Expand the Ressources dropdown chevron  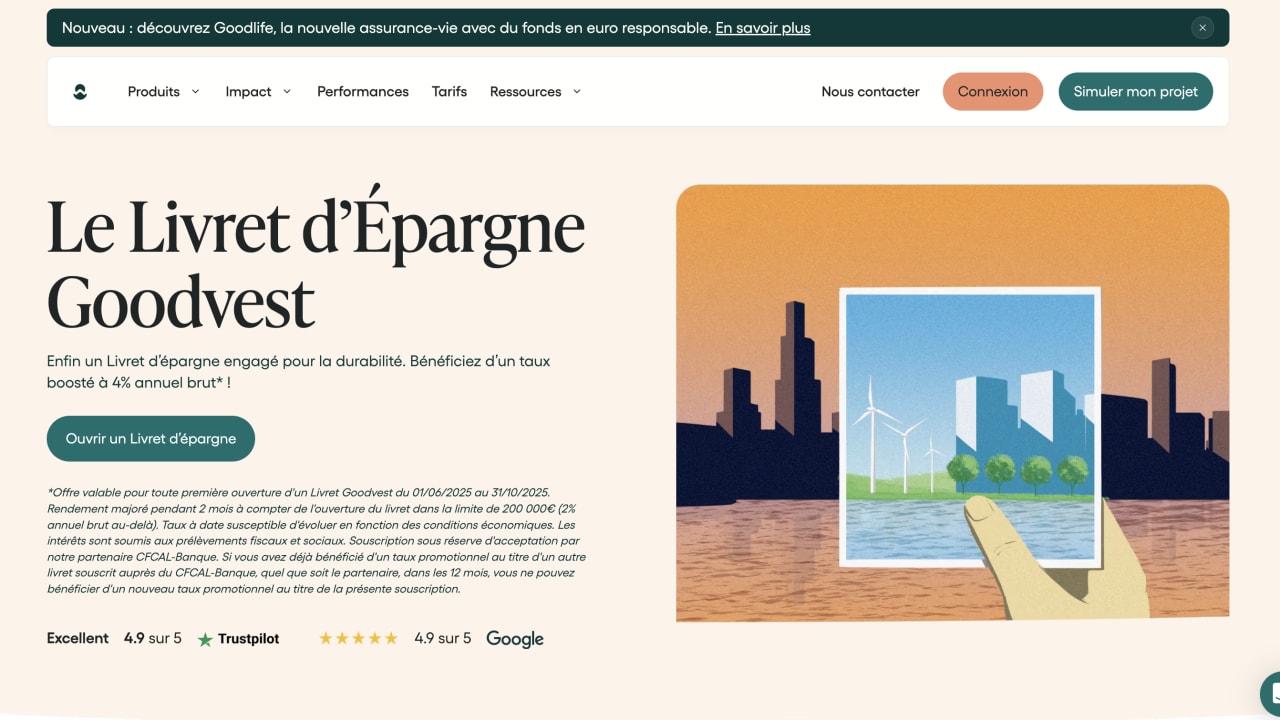576,92
